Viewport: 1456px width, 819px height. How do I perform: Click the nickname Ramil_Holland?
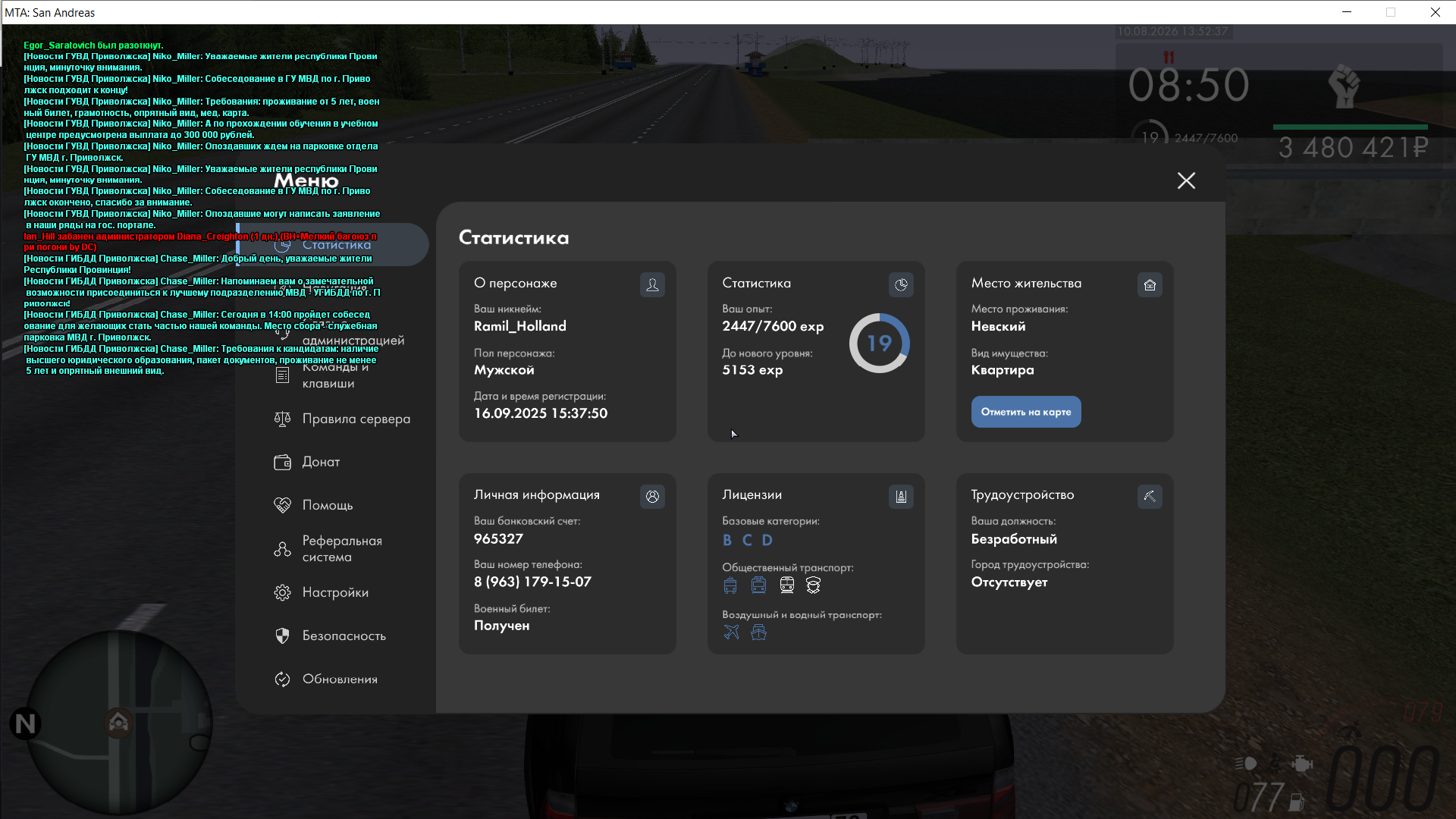pyautogui.click(x=520, y=326)
